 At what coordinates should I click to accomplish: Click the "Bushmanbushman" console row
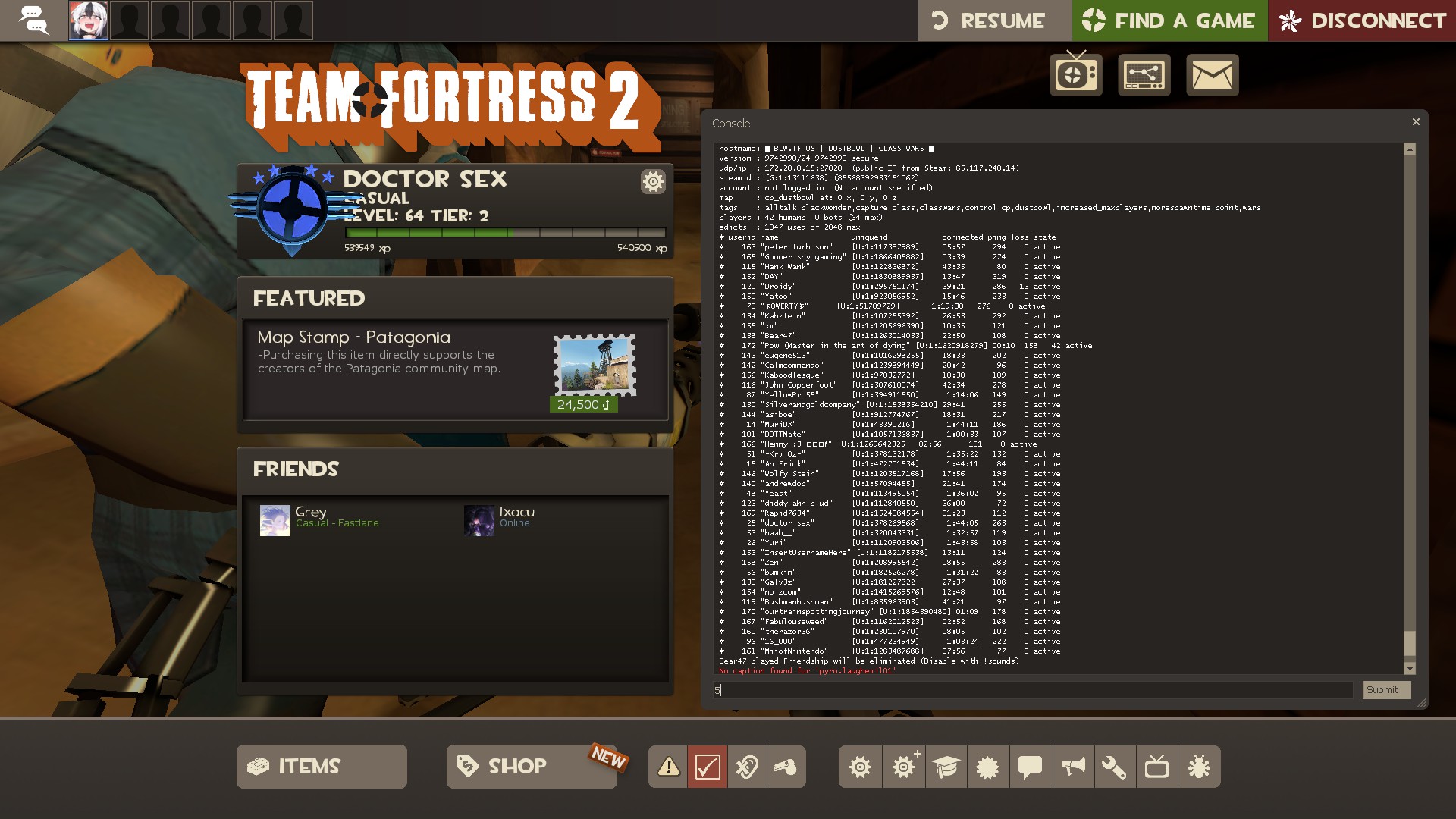click(x=890, y=602)
